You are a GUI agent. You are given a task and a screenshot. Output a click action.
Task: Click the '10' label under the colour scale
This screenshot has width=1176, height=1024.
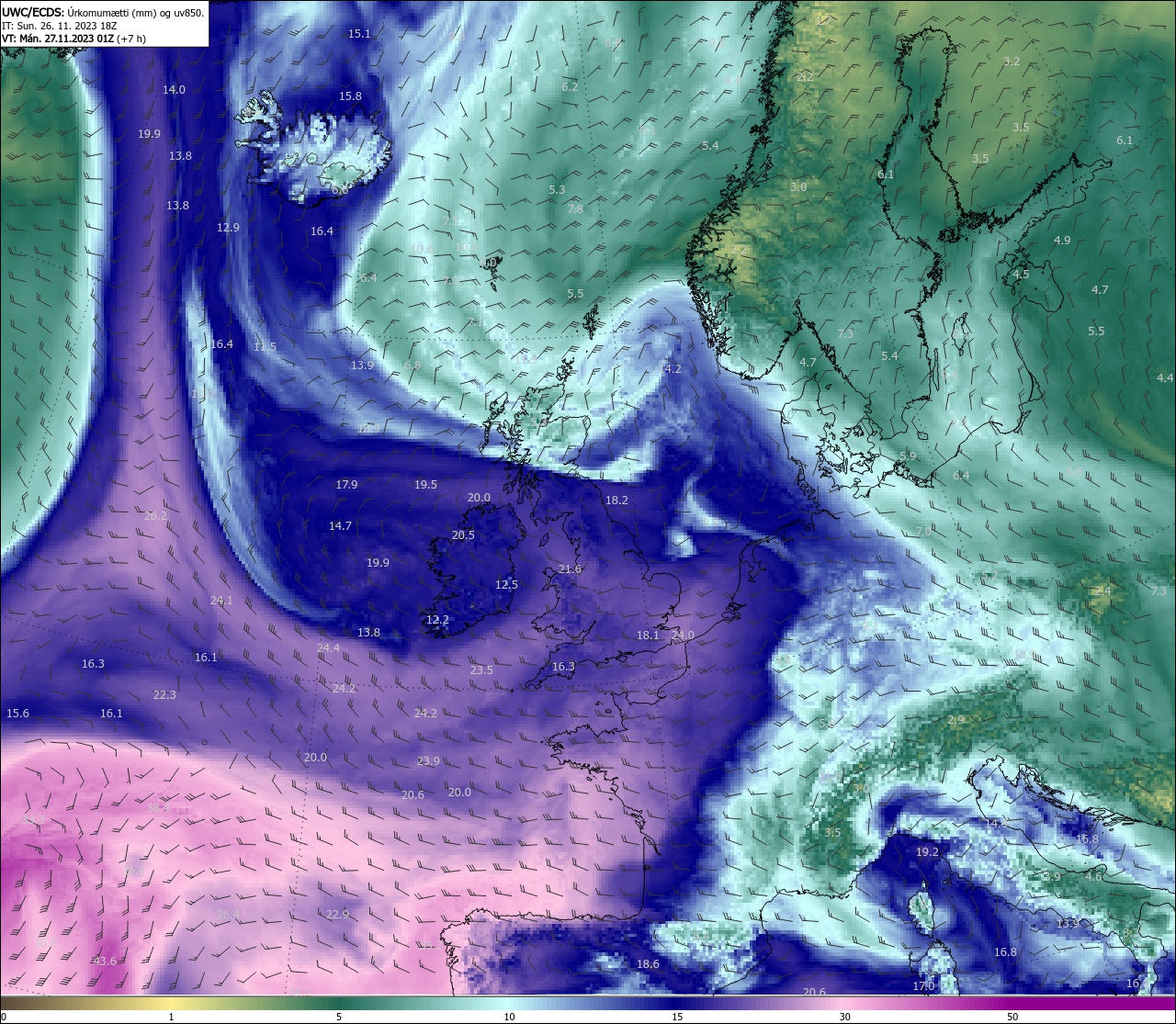(x=509, y=1017)
